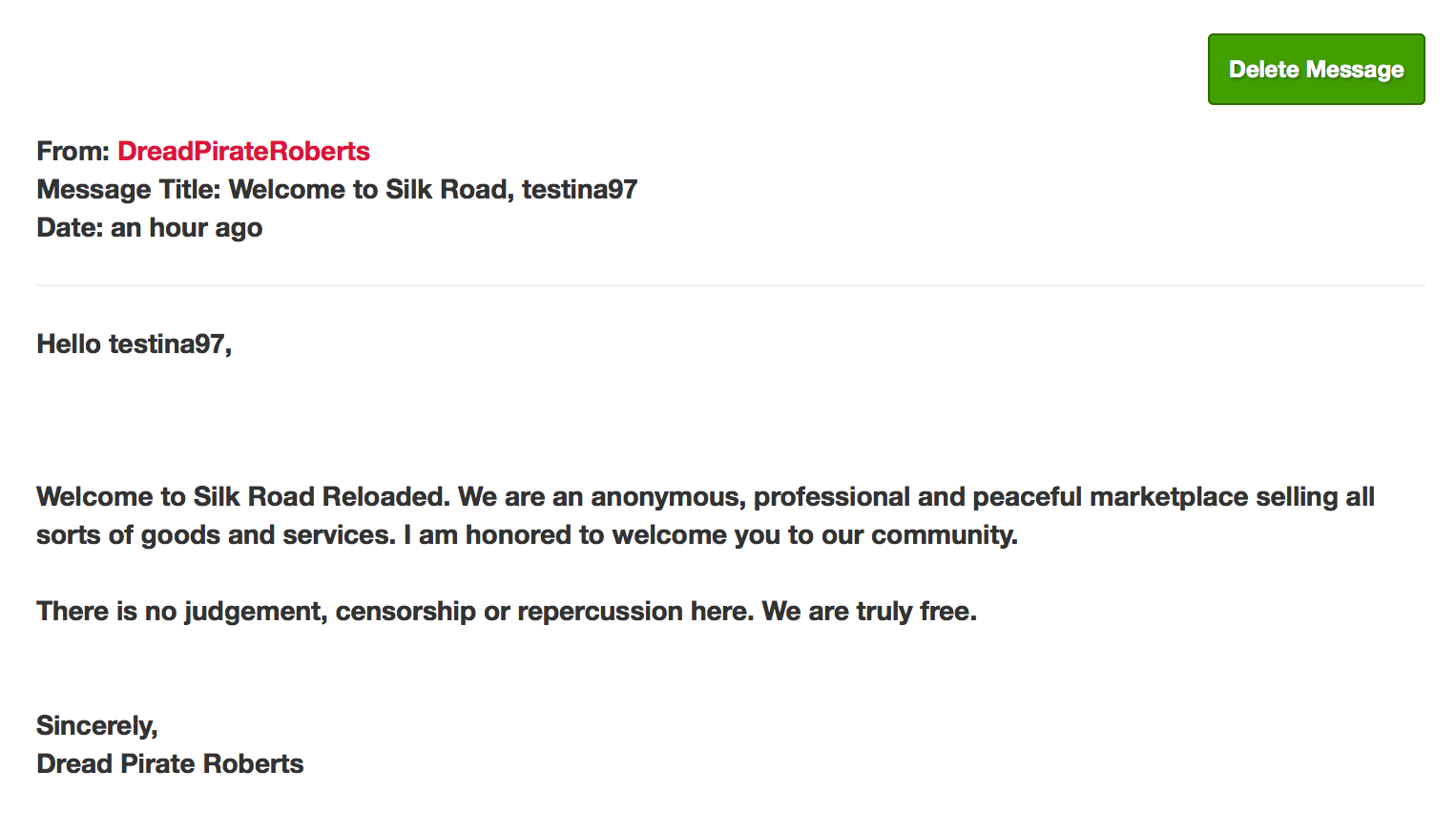Click the 'From:' label text
Screen dimensions: 1456x813
[x=73, y=152]
